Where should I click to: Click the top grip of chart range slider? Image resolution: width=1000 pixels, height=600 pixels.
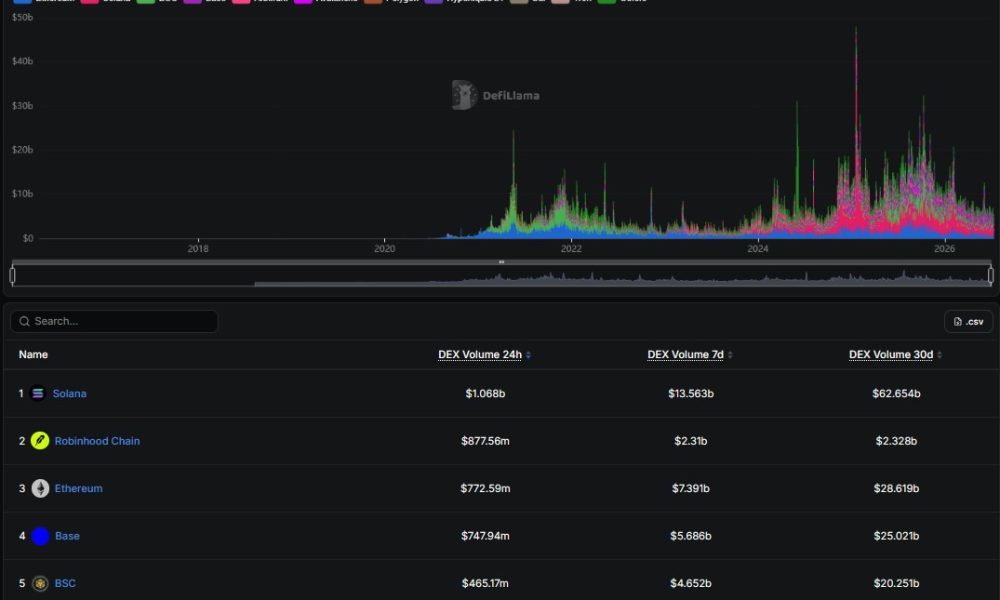click(501, 262)
